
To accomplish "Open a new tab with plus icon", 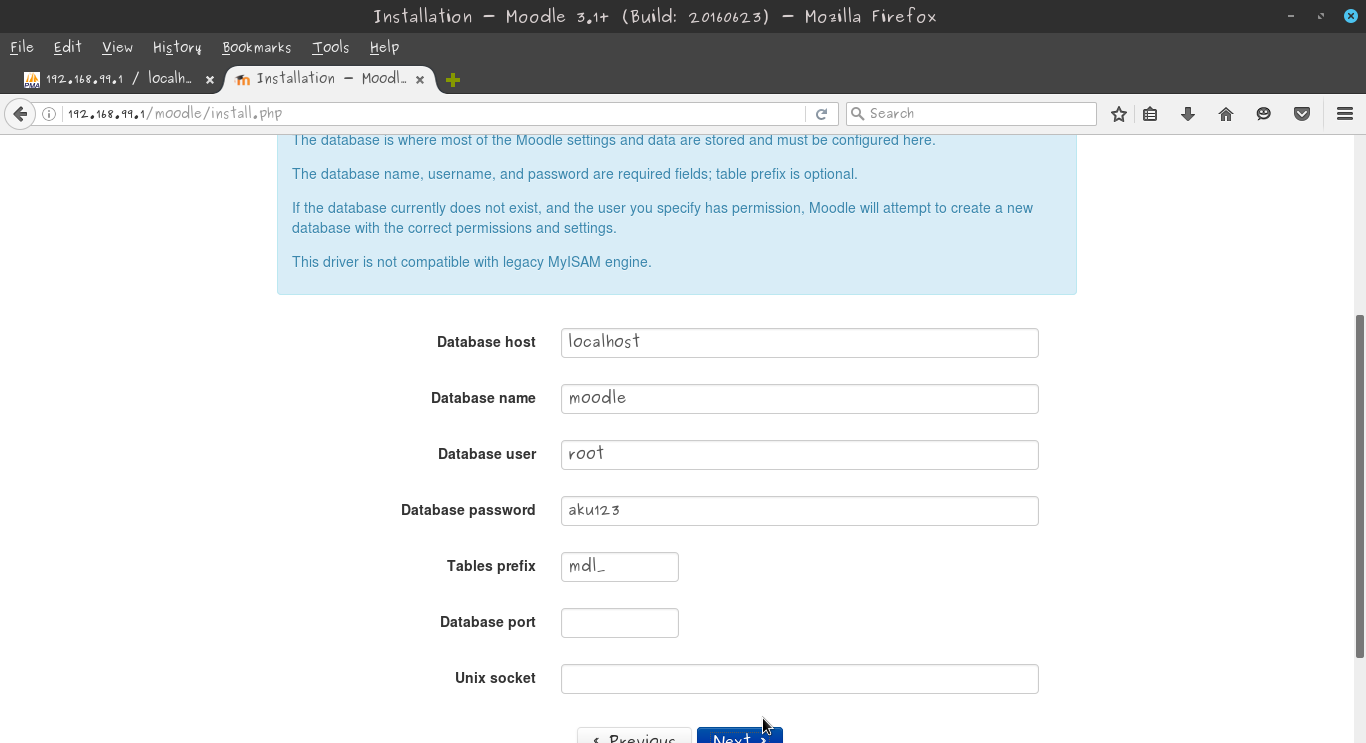I will [453, 80].
